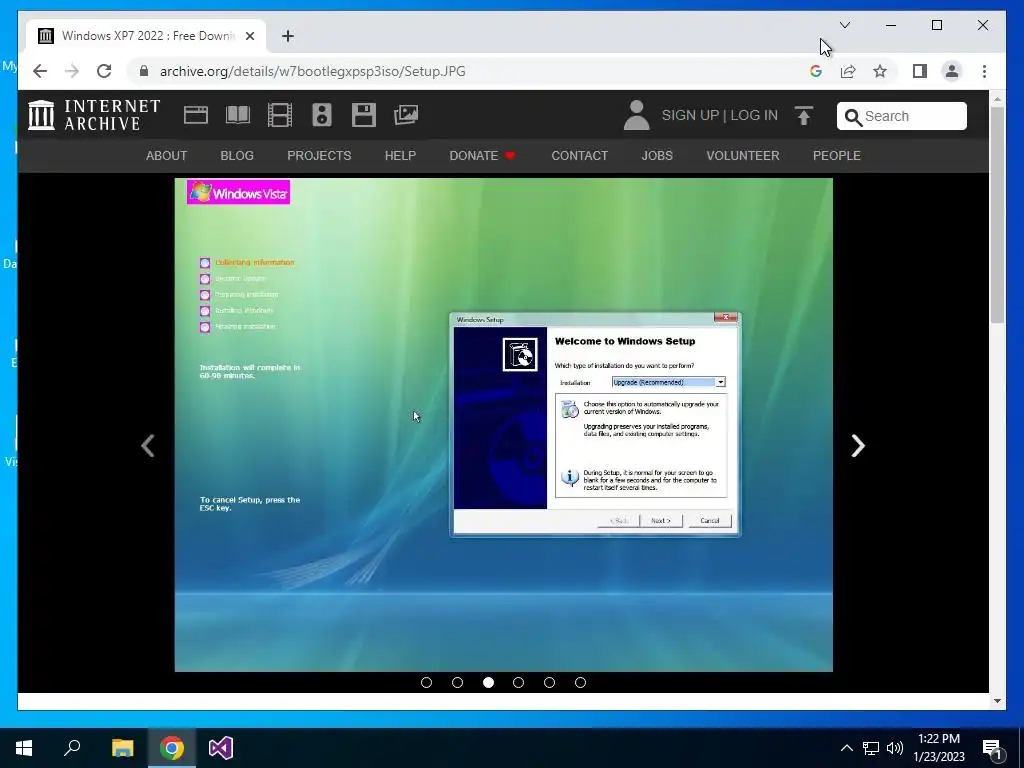The width and height of the screenshot is (1024, 768).
Task: Click the LOG IN link
Action: (754, 115)
